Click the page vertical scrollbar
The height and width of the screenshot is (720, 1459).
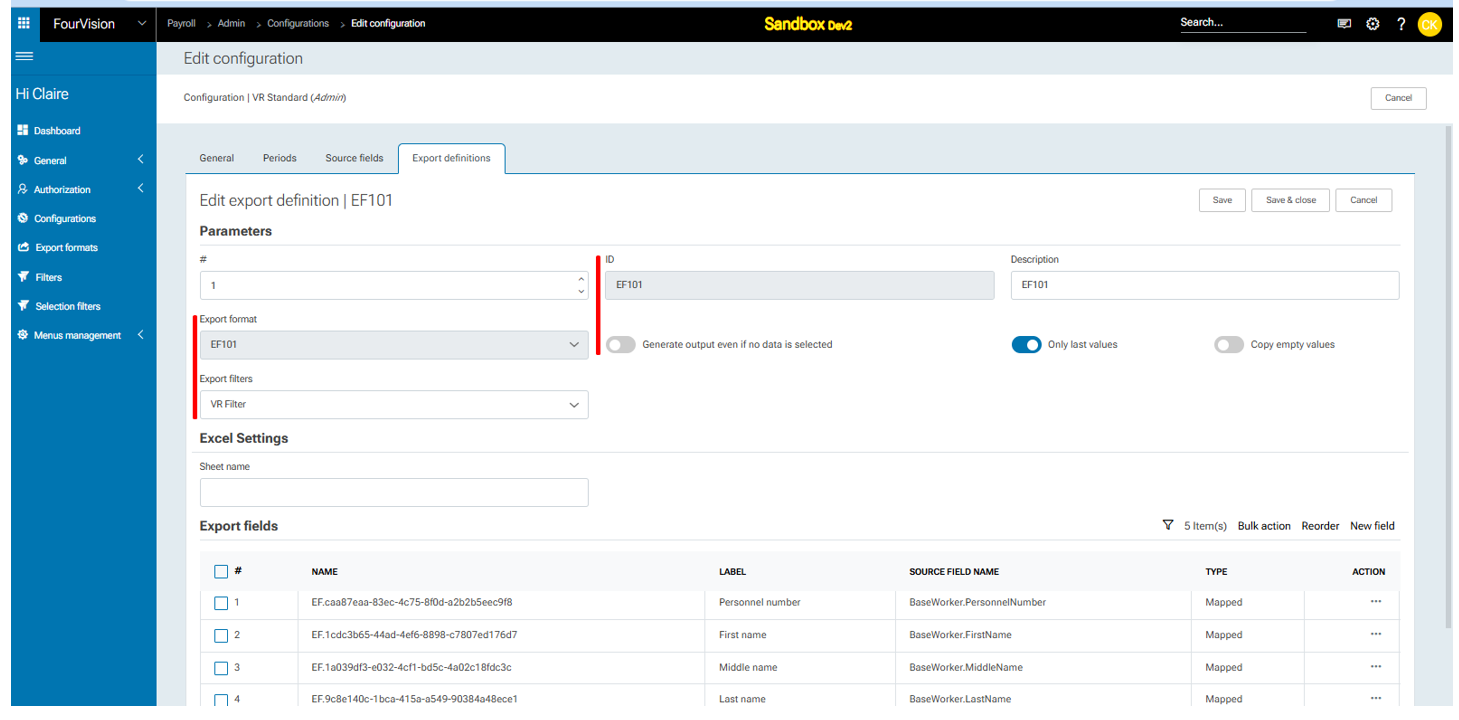click(x=1448, y=377)
